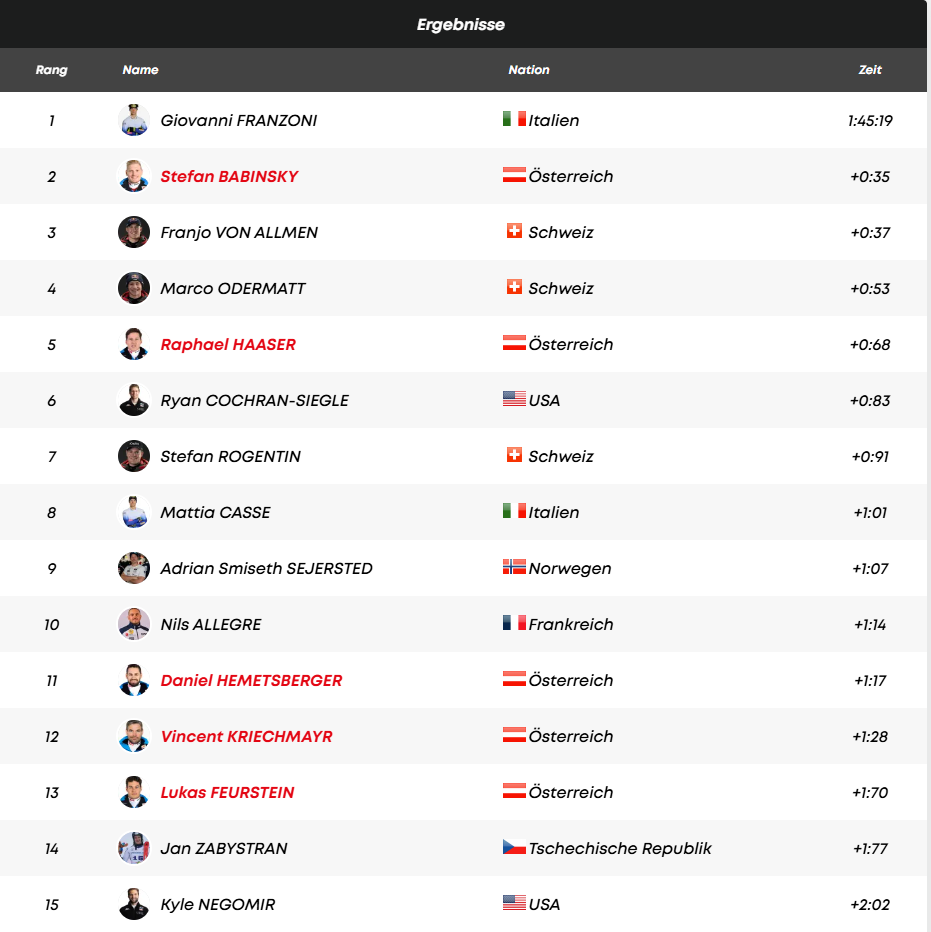Click Marco Odermatt's profile photo

coord(134,288)
